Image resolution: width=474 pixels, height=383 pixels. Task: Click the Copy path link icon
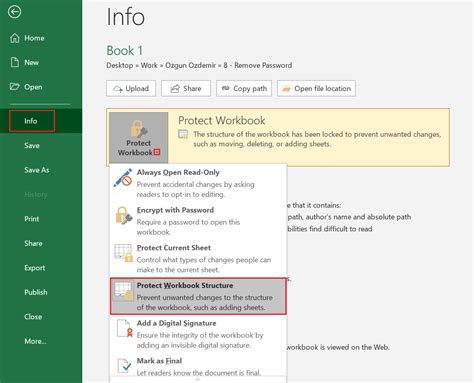(x=226, y=88)
